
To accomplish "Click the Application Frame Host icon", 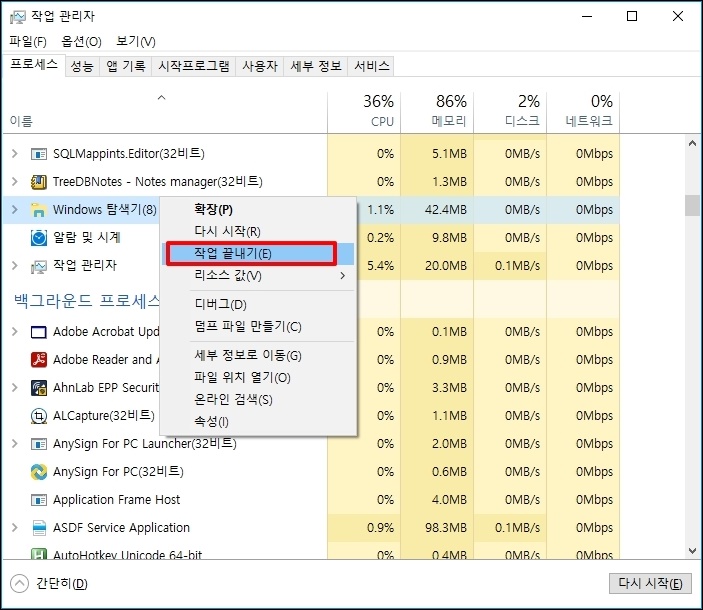I will pyautogui.click(x=39, y=500).
